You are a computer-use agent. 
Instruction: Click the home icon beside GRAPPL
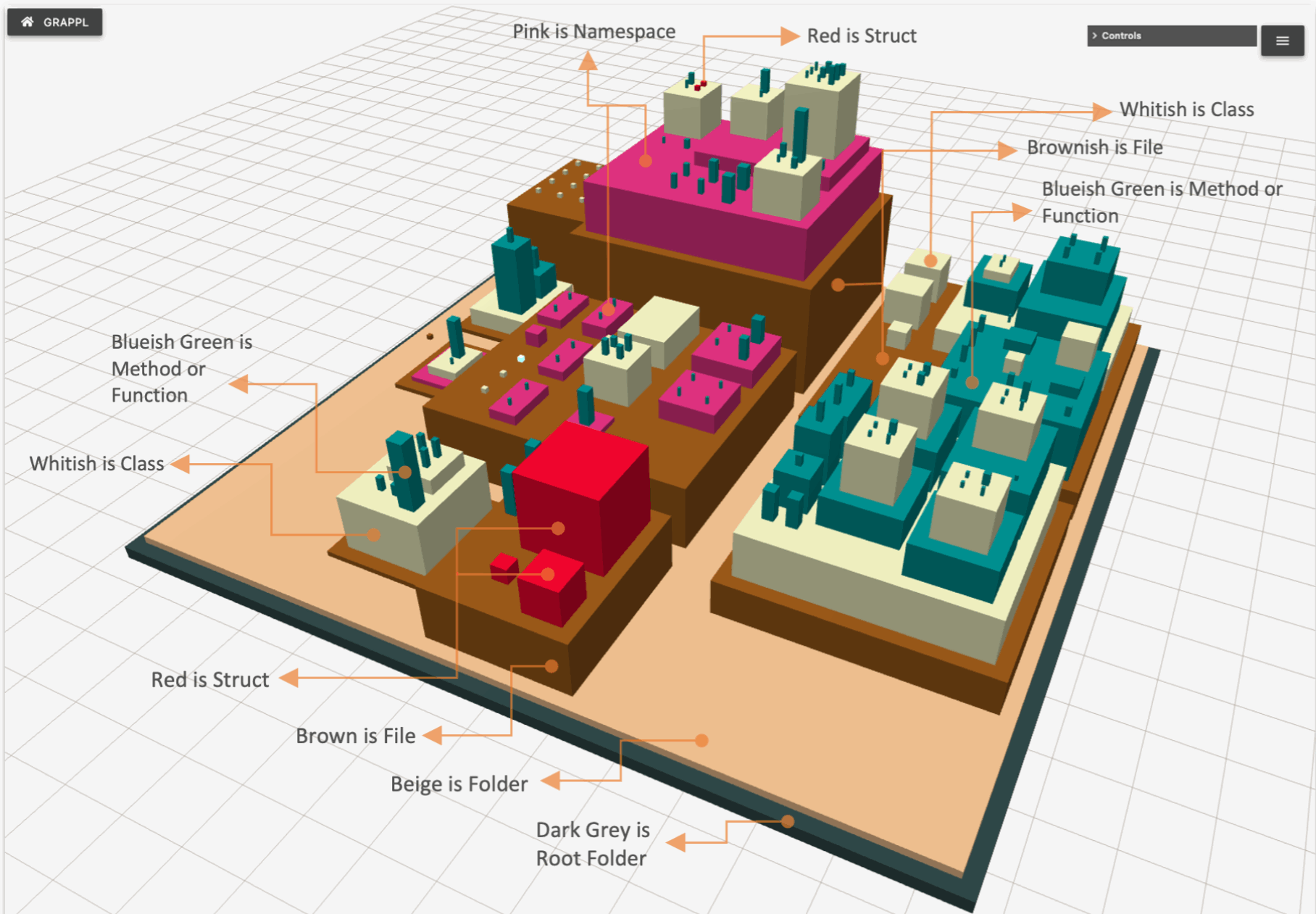click(28, 22)
